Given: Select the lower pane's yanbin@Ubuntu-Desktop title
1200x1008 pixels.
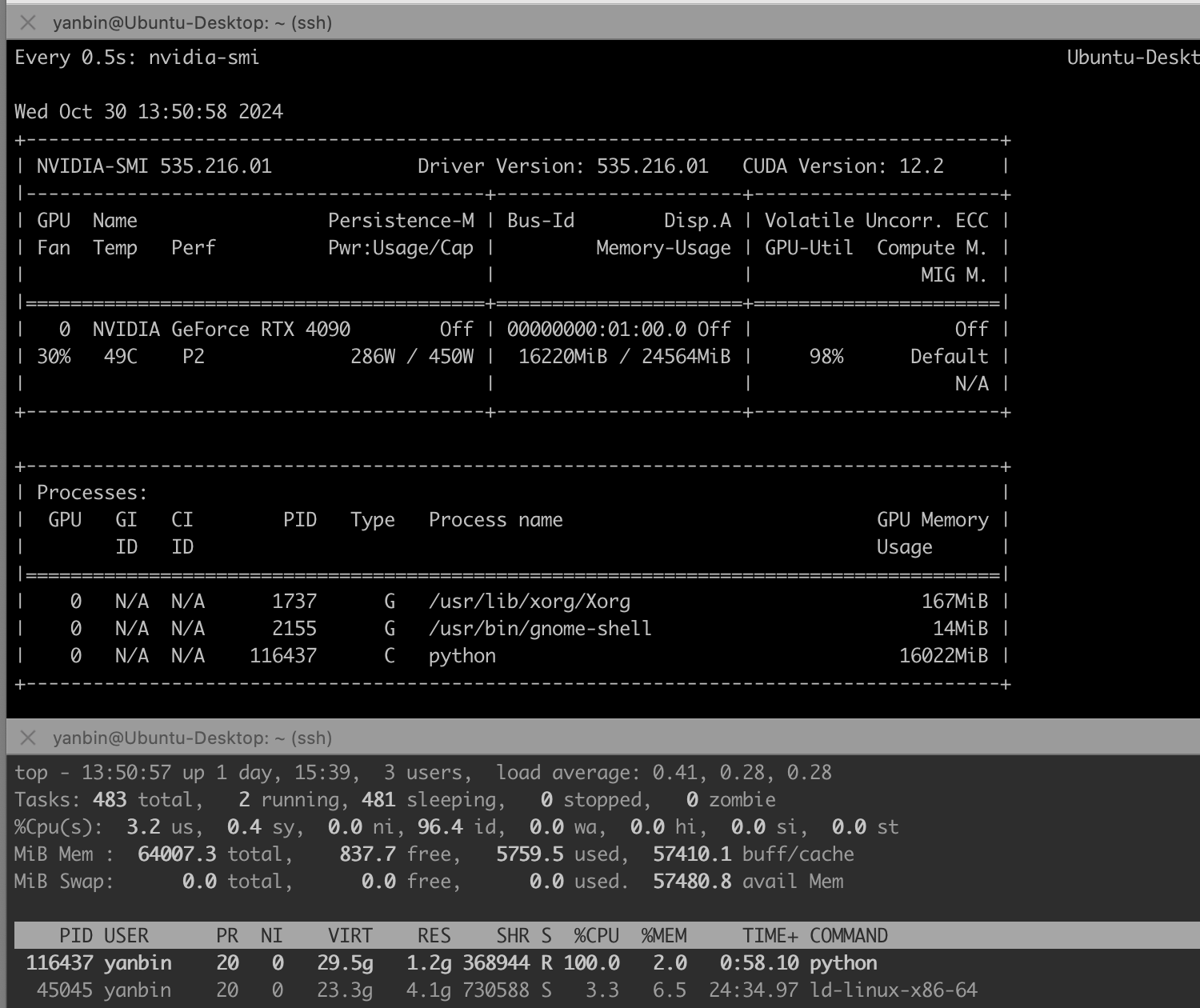Looking at the screenshot, I should (x=192, y=738).
